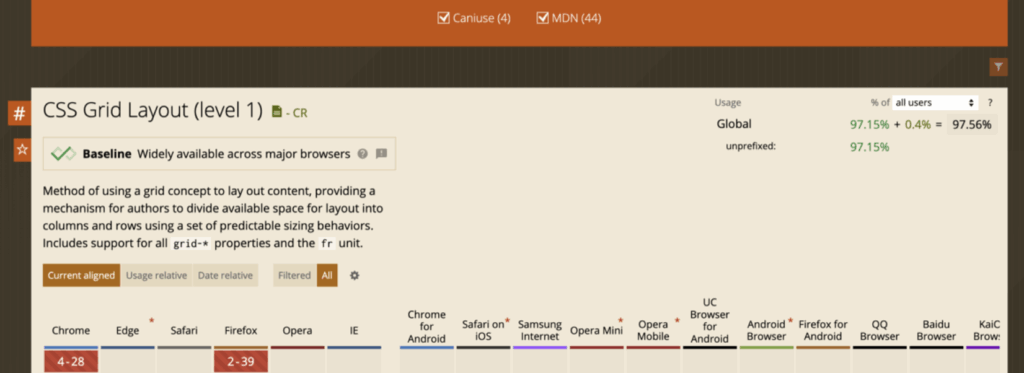Click the CSS Grid Layout (level 1) title
The height and width of the screenshot is (373, 1024).
153,111
